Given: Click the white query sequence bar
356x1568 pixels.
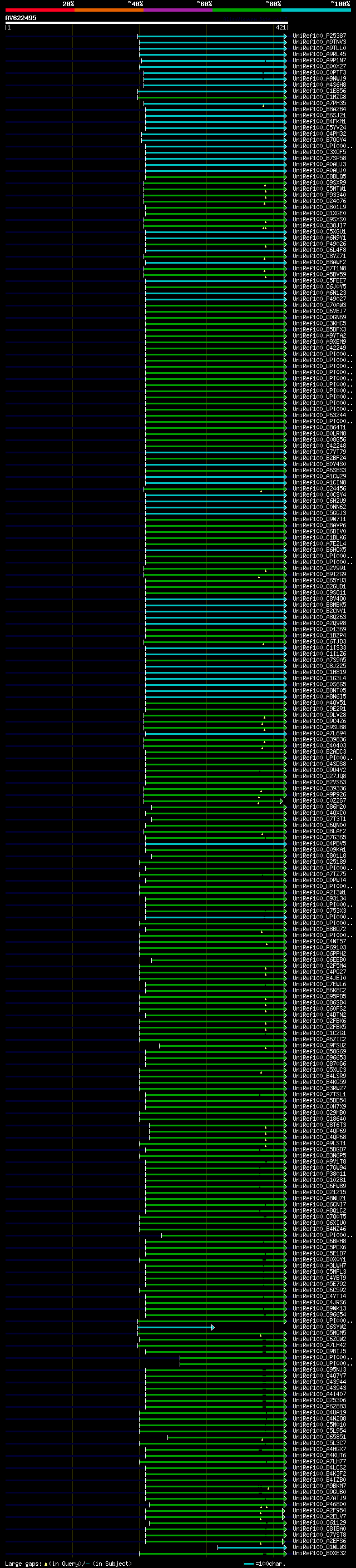Looking at the screenshot, I should [147, 22].
